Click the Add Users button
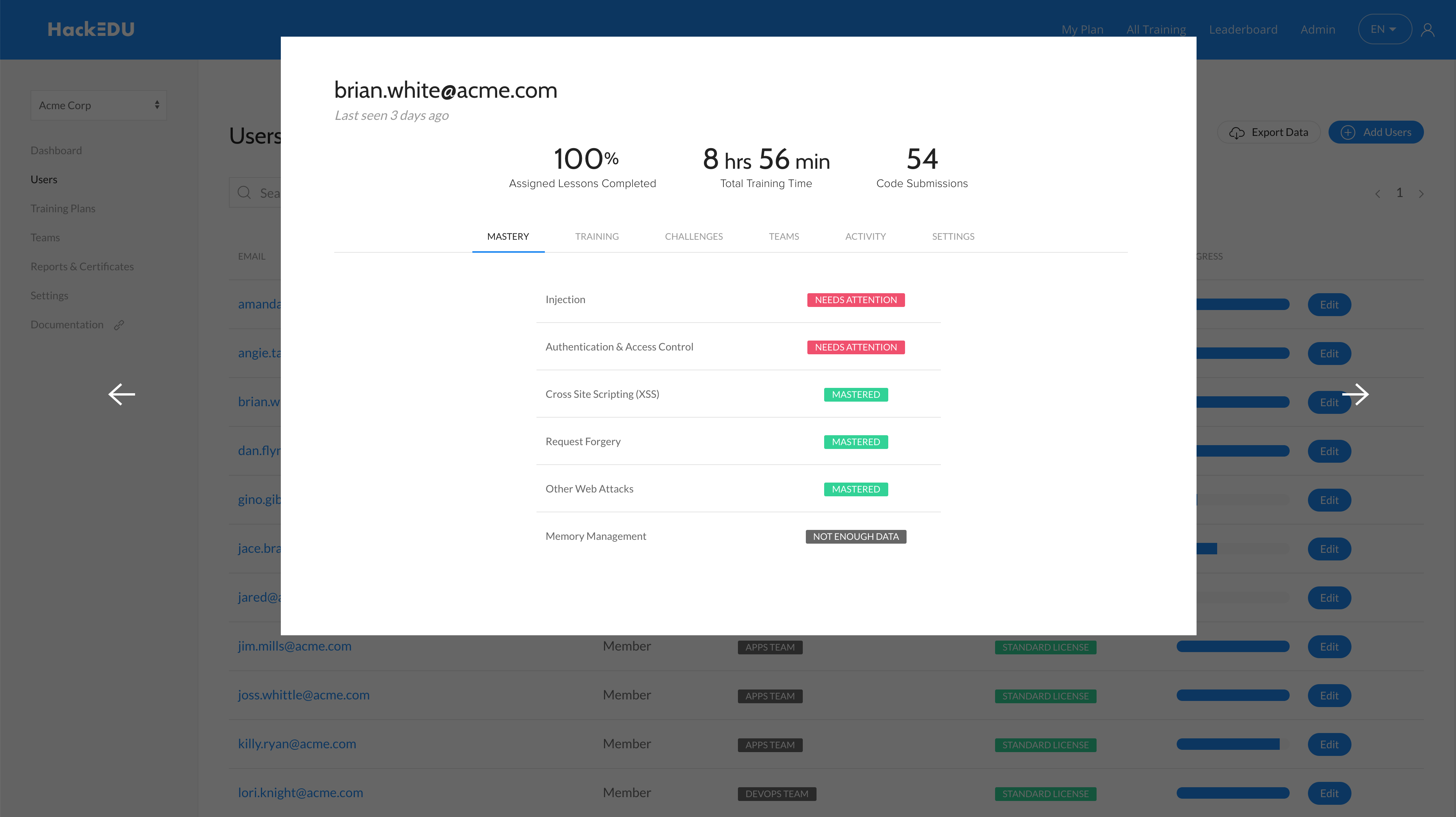 click(x=1376, y=132)
